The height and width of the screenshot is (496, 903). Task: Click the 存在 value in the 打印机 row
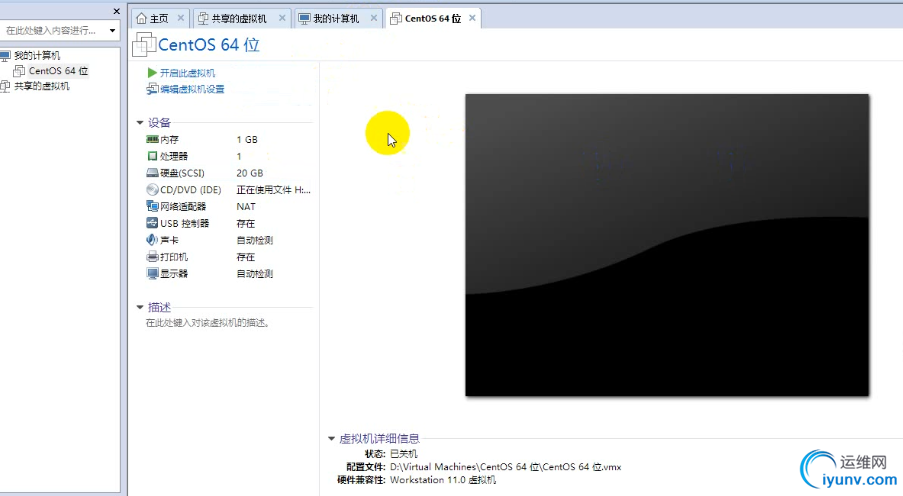(245, 257)
